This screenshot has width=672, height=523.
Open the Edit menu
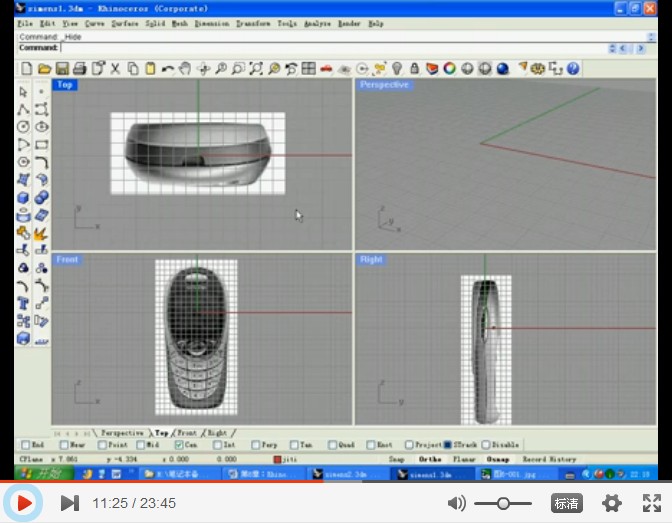48,24
